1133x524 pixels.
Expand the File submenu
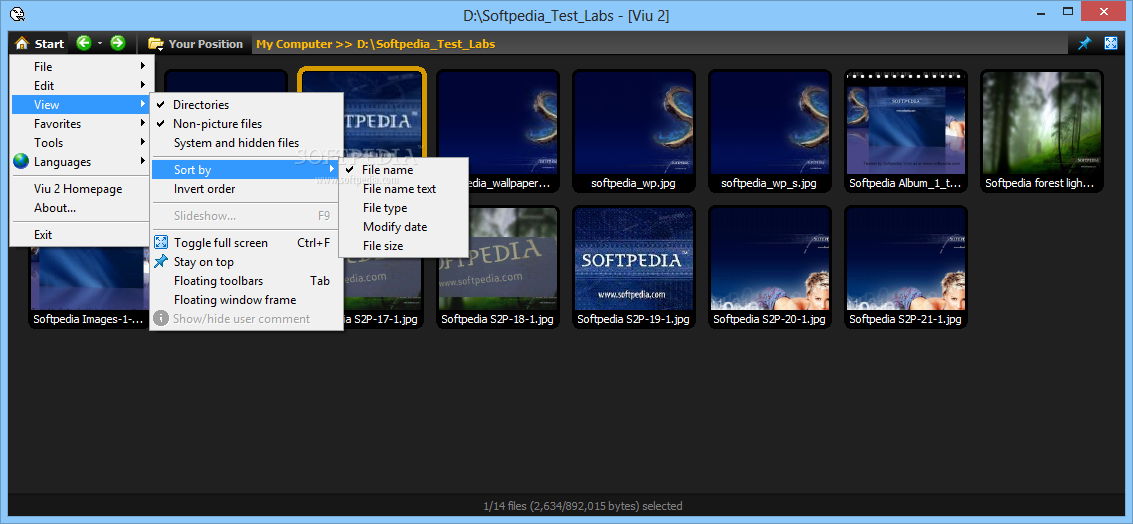82,66
